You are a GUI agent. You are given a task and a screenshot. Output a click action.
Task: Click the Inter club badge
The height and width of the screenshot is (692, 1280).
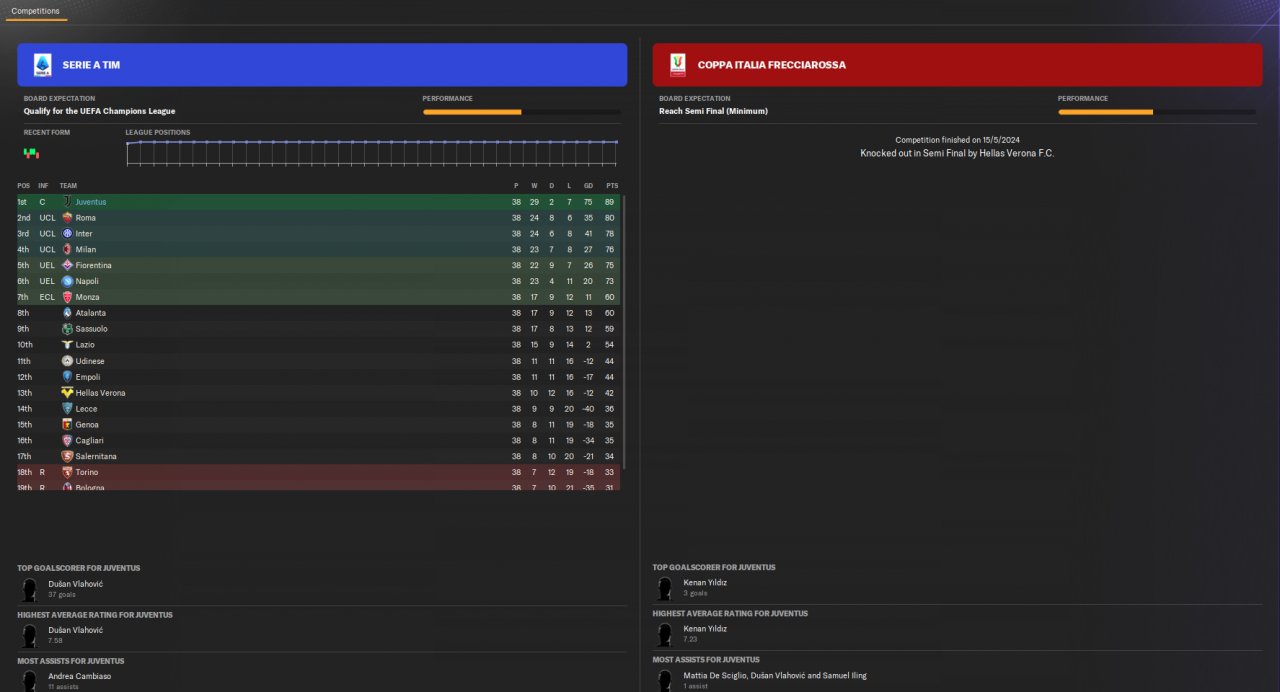click(67, 233)
